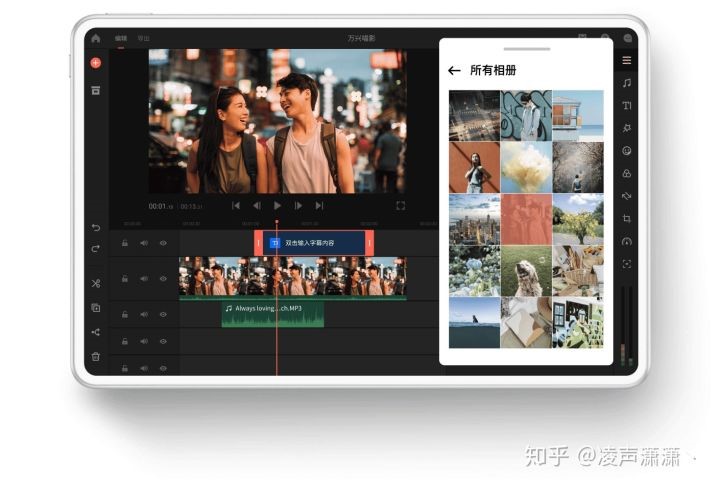Select the aerial city intersection photo

[x=474, y=116]
